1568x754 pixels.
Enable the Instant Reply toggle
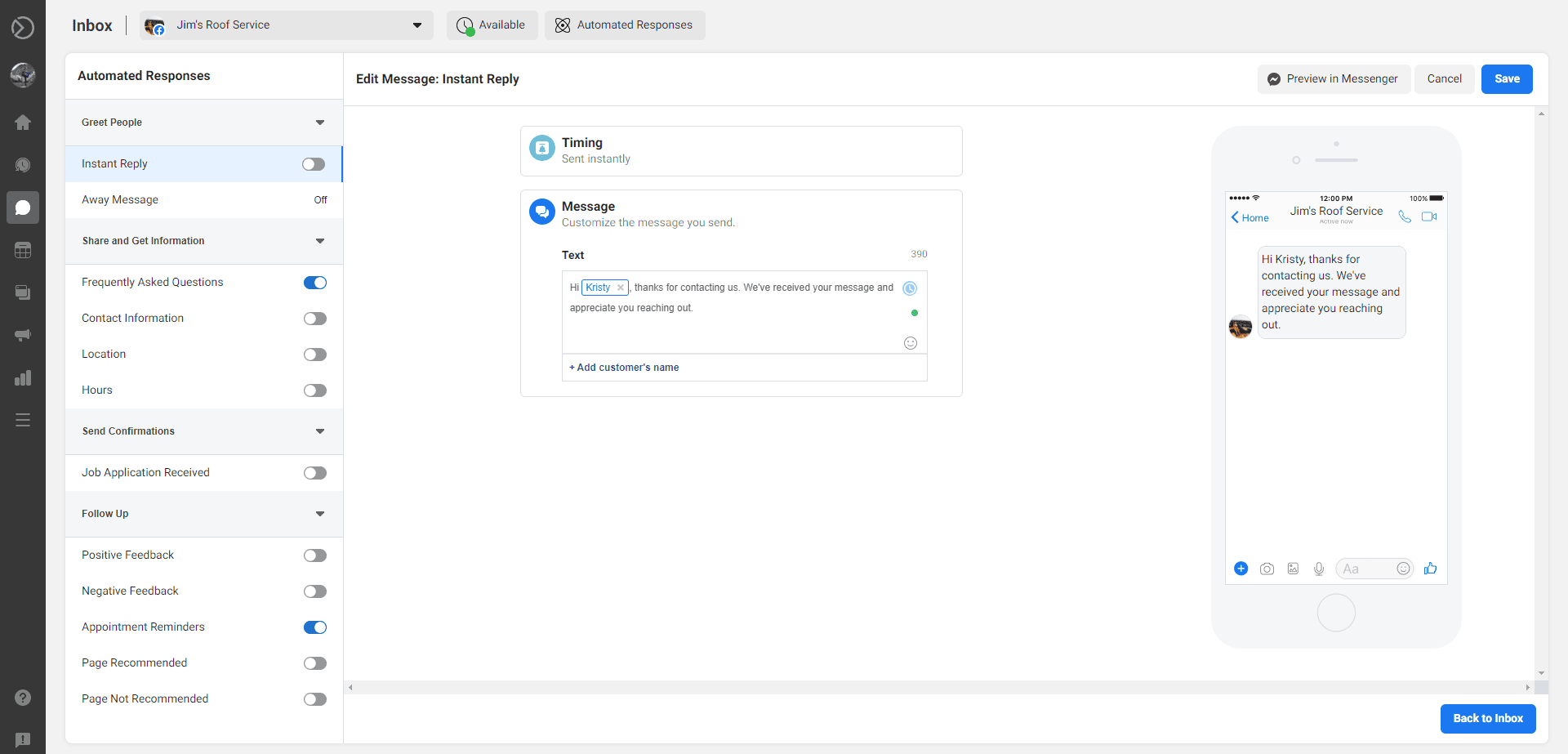314,164
